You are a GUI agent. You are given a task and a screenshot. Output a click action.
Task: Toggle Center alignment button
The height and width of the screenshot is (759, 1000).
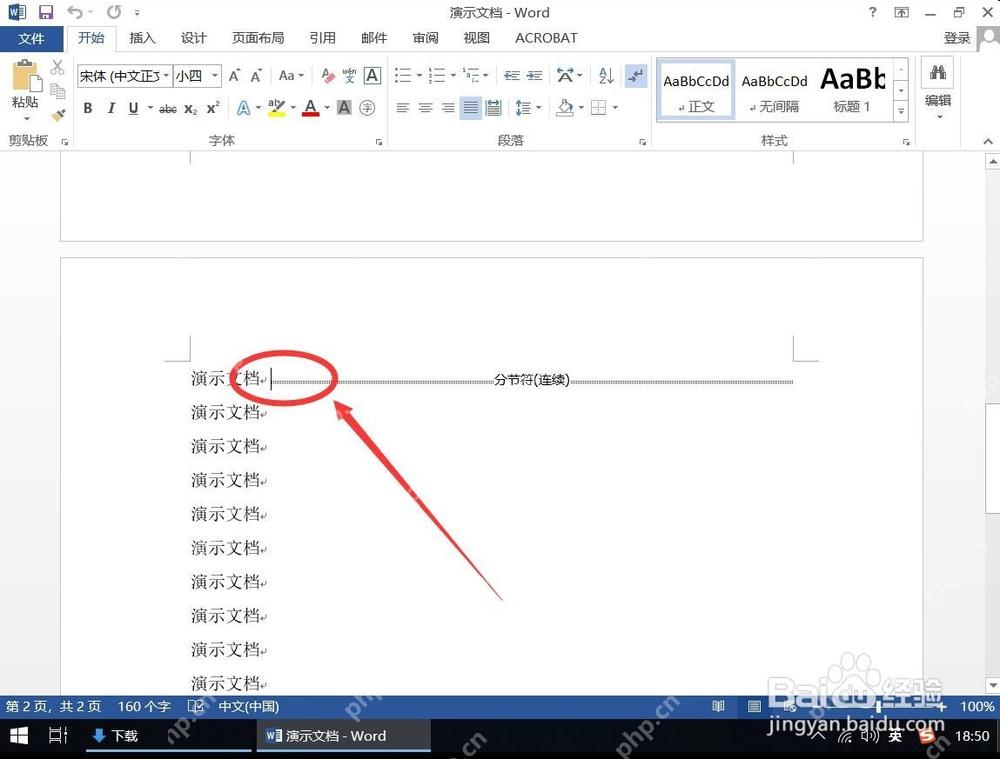point(425,108)
